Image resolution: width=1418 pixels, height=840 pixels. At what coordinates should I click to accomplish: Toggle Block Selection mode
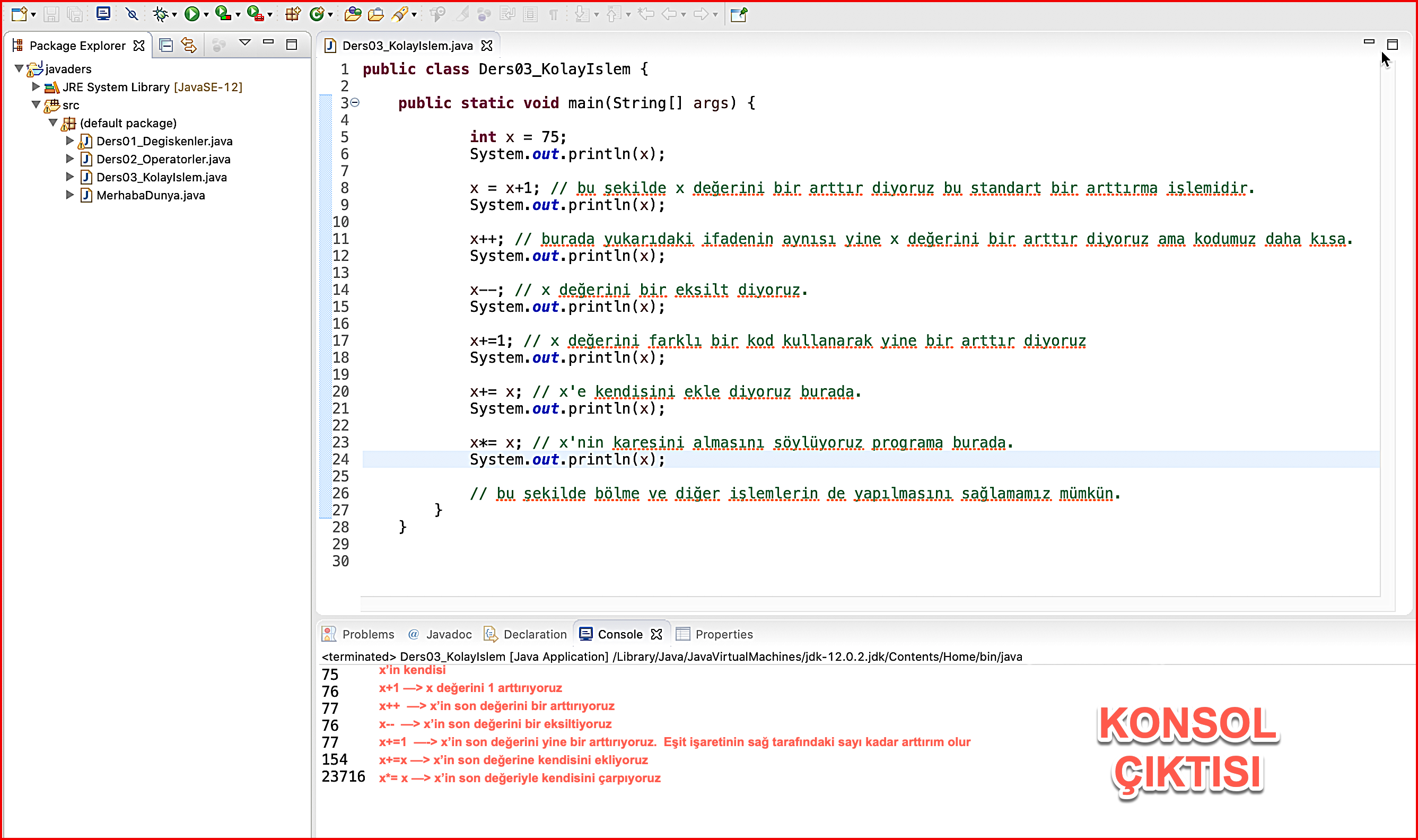[530, 14]
